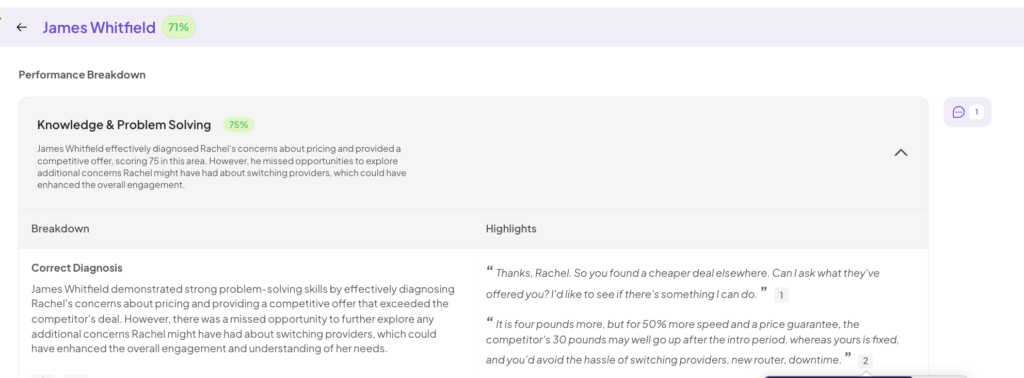Open citation reference 1 after first quote
Image resolution: width=1024 pixels, height=378 pixels.
point(781,295)
